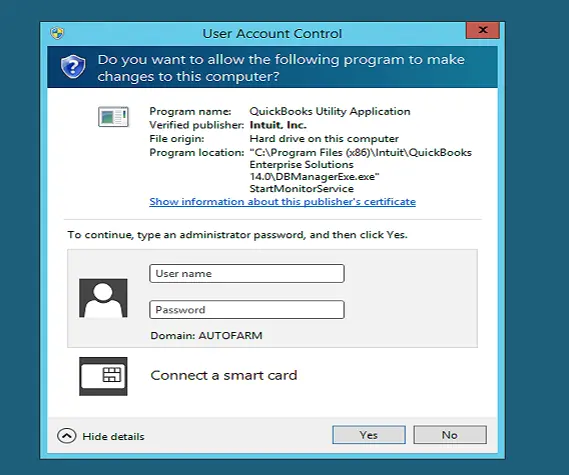Click the QuickBooks program icon
The image size is (569, 475).
(x=113, y=116)
